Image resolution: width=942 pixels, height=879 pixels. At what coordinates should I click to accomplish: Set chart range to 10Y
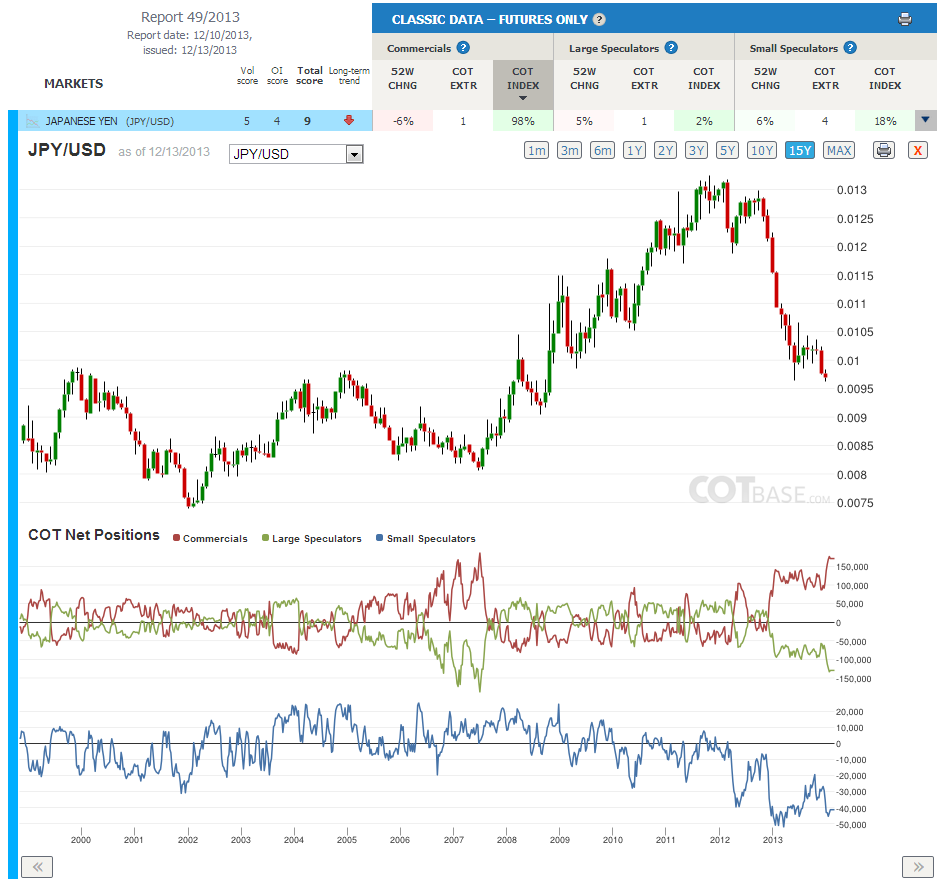tap(762, 150)
